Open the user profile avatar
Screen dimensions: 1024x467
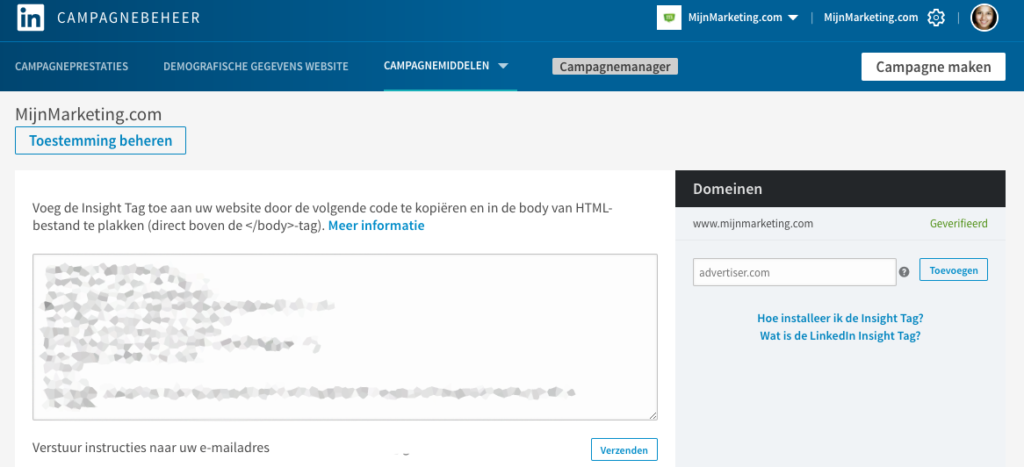tap(984, 18)
